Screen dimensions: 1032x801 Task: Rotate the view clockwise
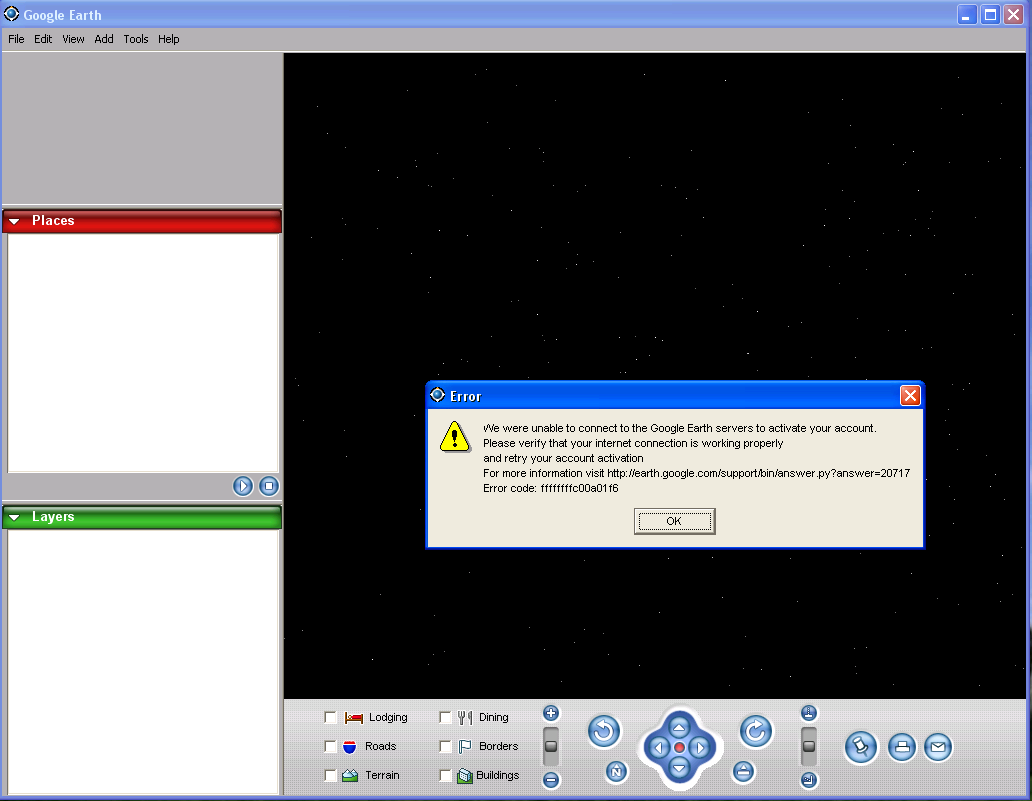click(x=756, y=731)
